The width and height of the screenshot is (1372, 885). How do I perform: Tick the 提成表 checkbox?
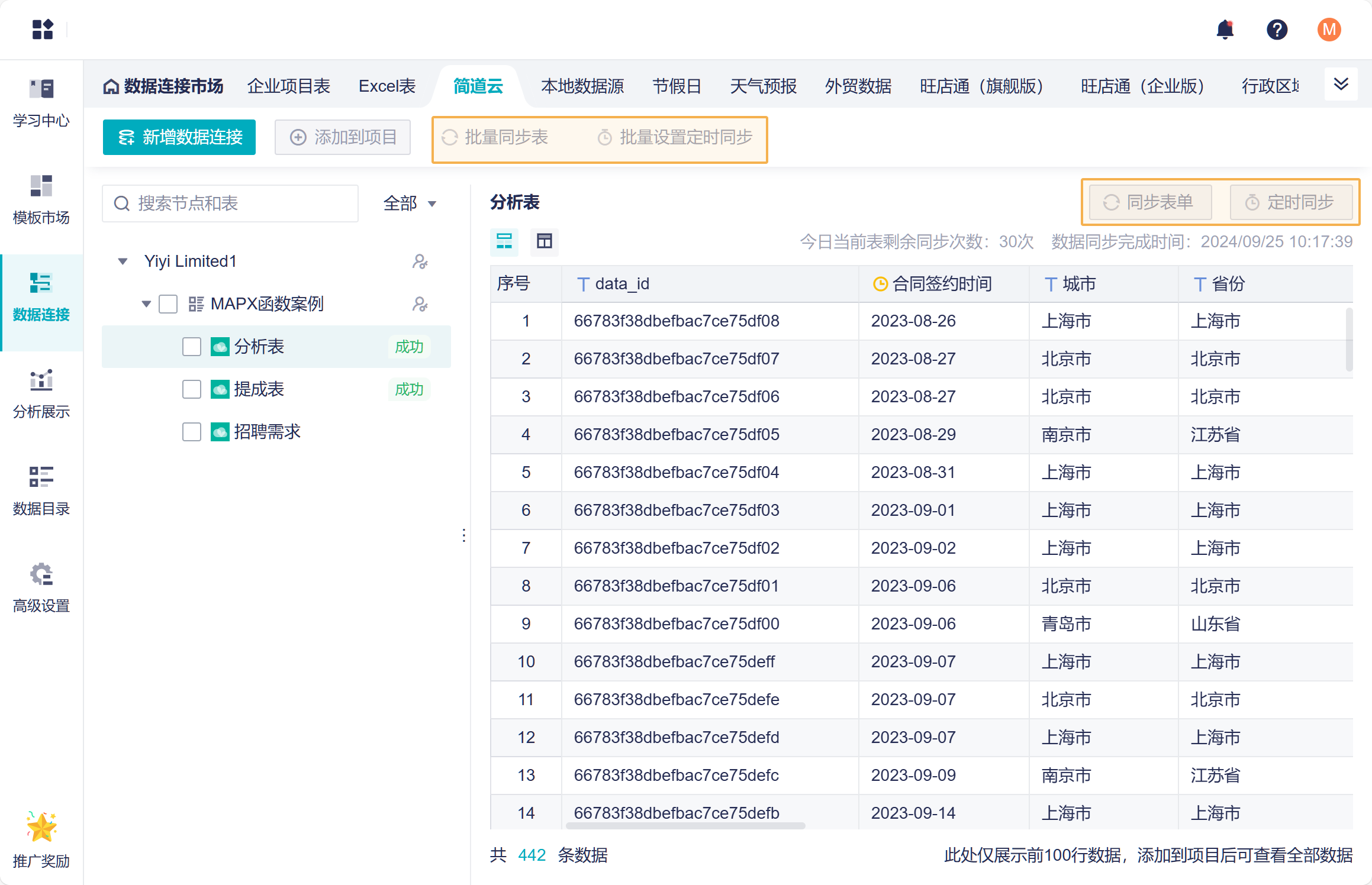(x=192, y=389)
